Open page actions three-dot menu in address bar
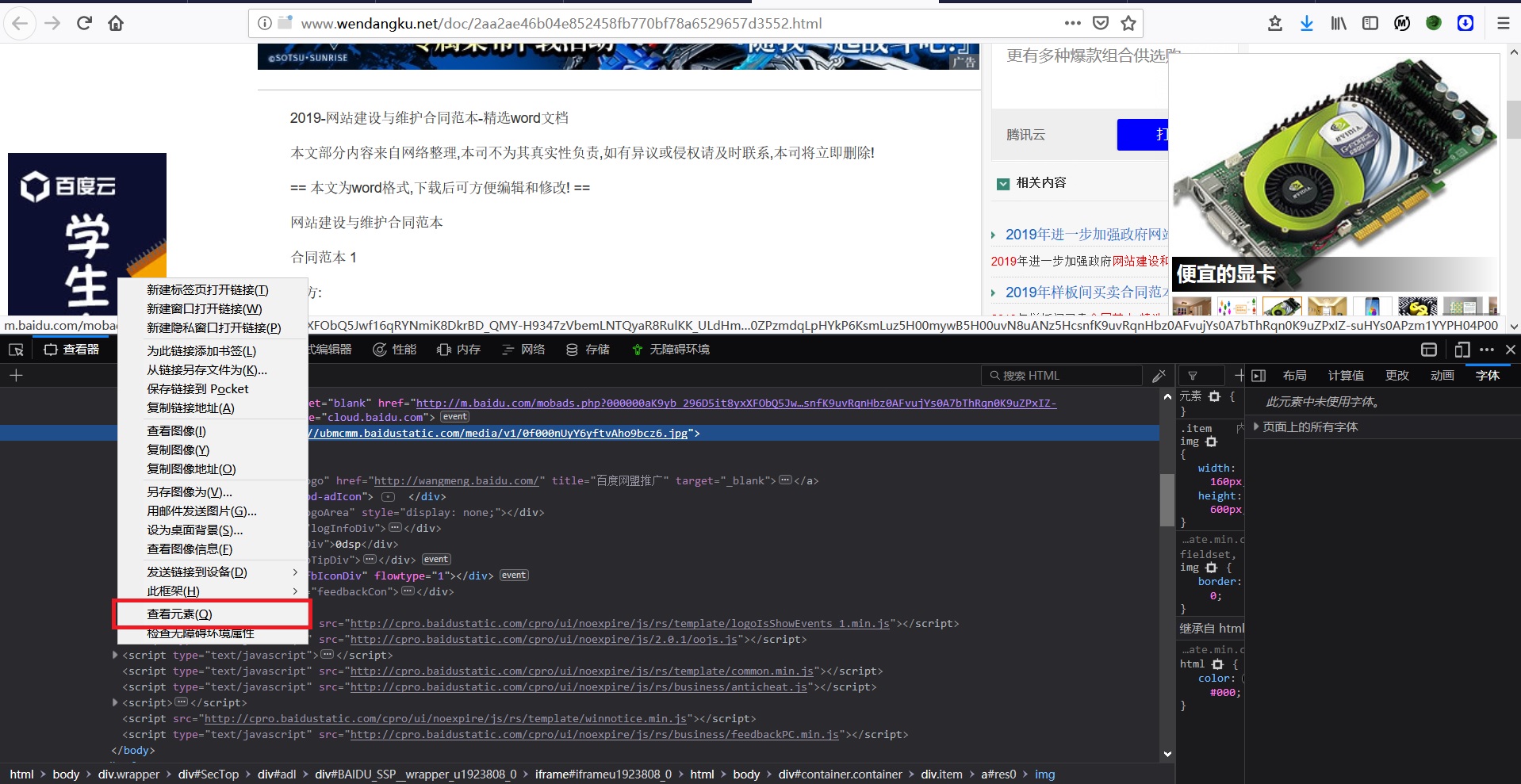1521x784 pixels. (x=1072, y=23)
